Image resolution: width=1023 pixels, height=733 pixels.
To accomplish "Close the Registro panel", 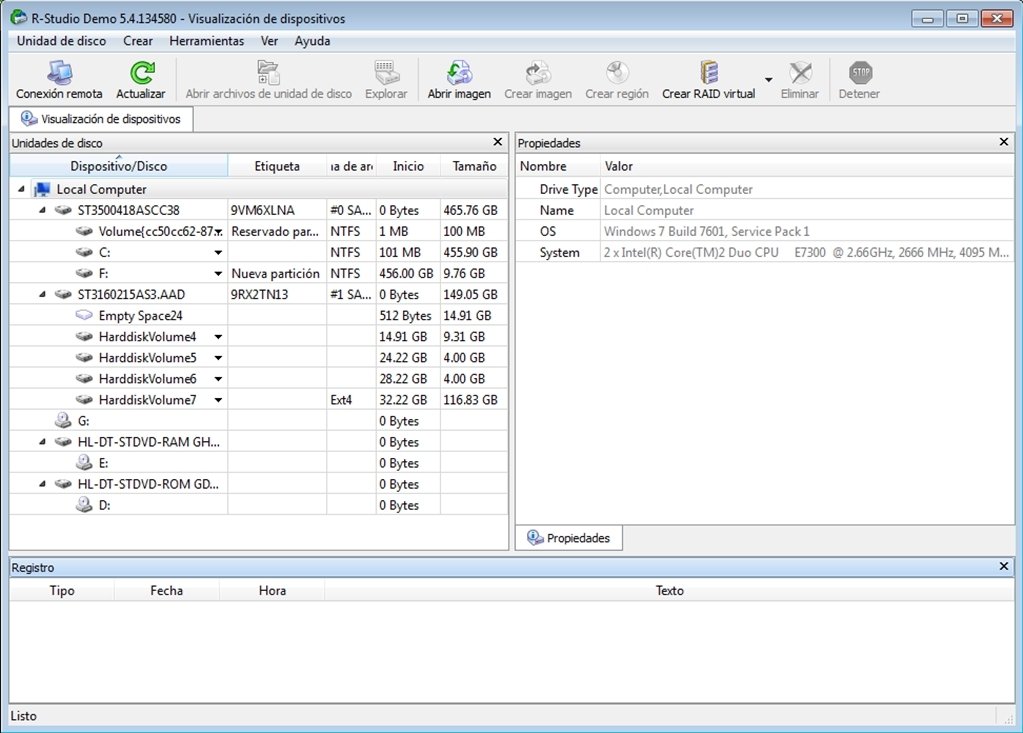I will [x=1004, y=566].
